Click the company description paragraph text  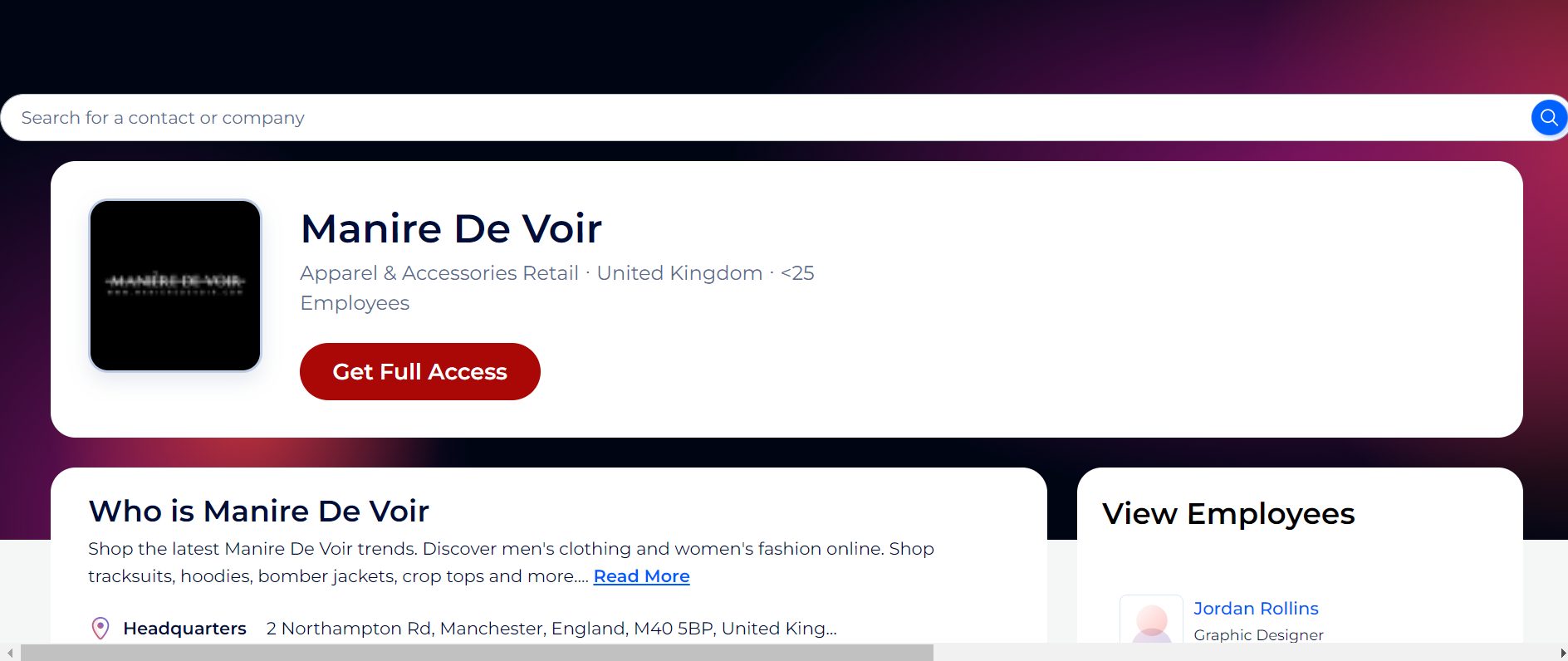[511, 549]
